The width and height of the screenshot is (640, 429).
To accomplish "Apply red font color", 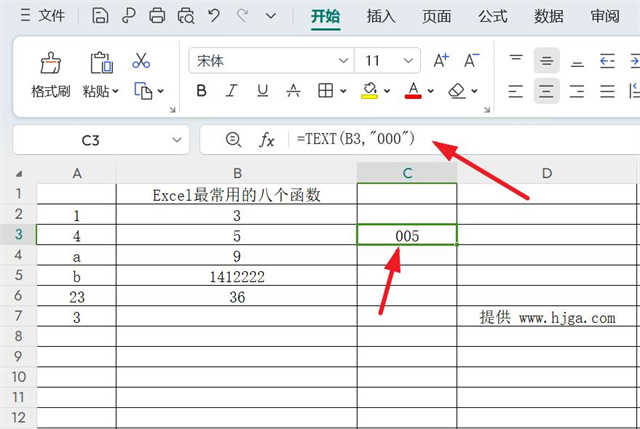I will (x=413, y=90).
